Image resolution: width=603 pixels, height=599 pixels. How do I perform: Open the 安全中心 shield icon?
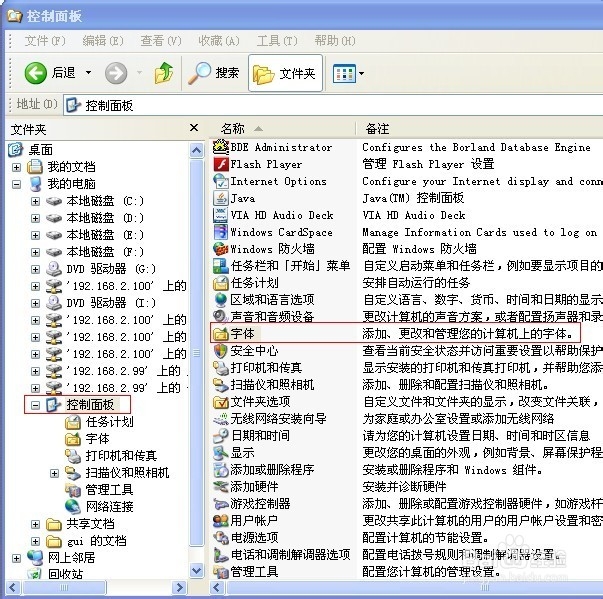[x=221, y=351]
